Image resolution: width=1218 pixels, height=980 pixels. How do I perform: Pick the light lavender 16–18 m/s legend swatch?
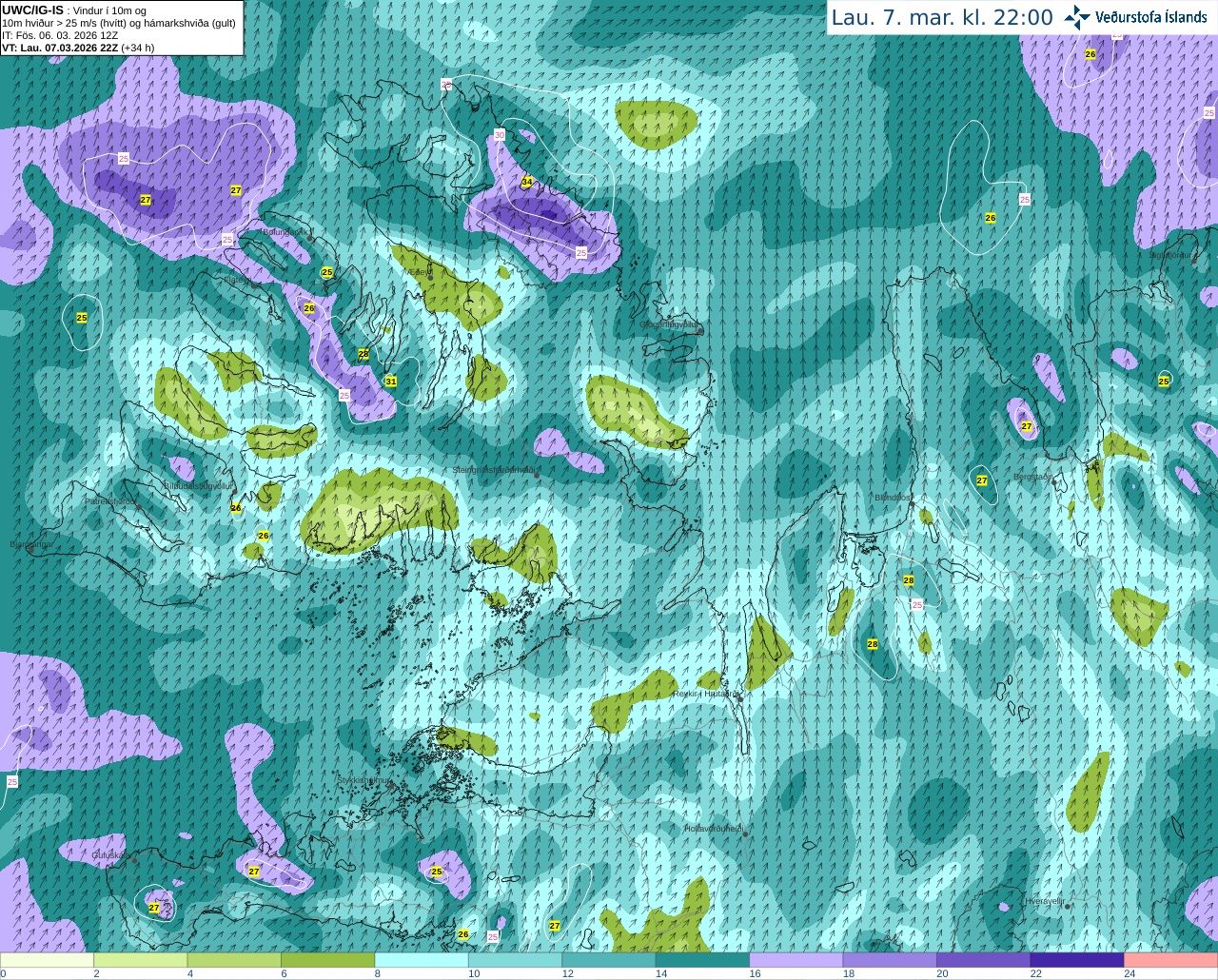click(x=796, y=960)
